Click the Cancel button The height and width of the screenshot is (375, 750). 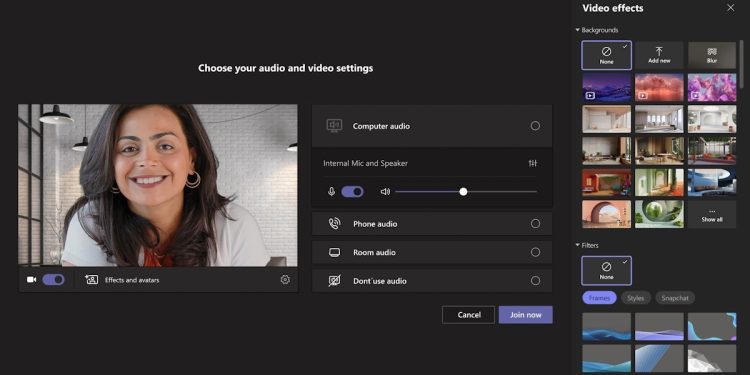tap(469, 315)
